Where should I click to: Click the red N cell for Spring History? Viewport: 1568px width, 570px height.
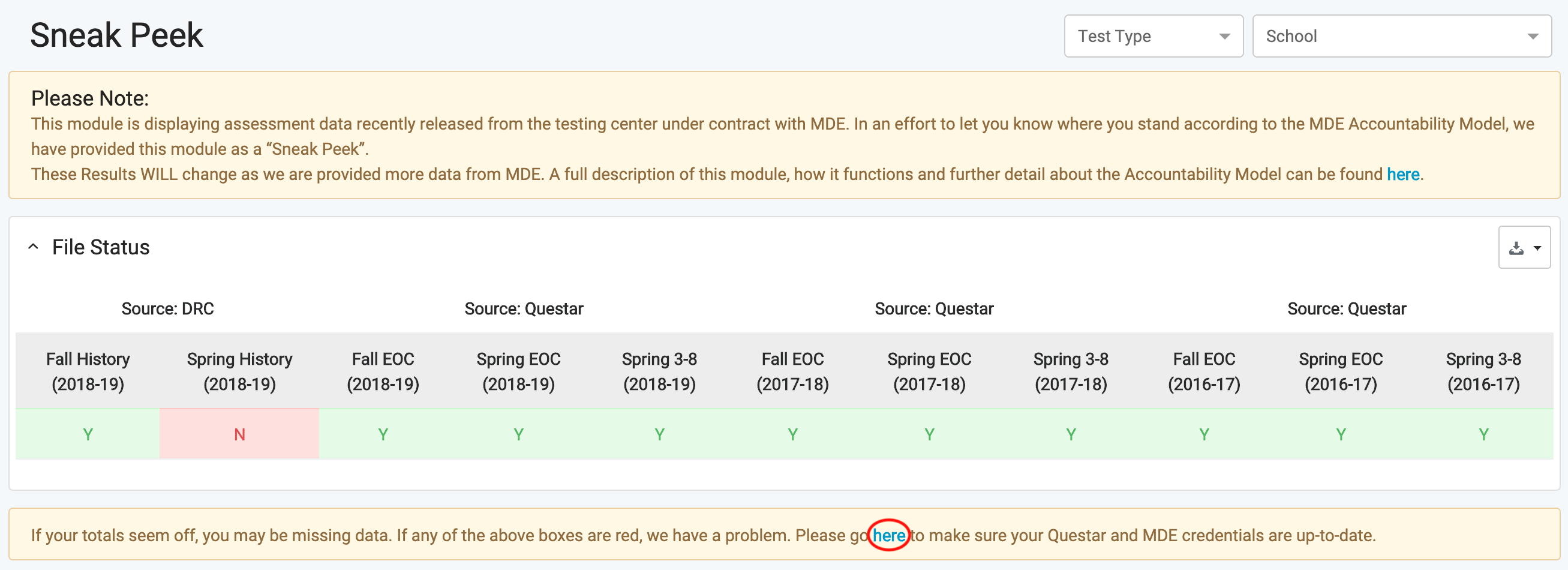(239, 434)
